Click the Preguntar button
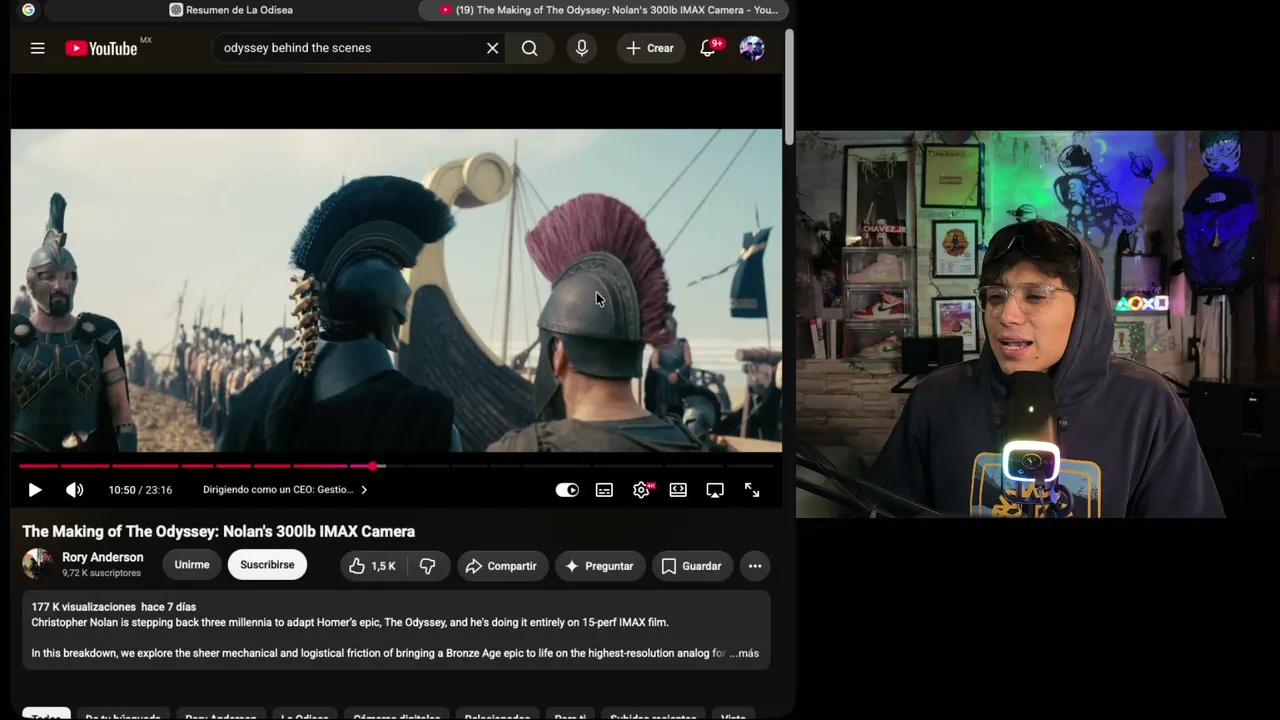The width and height of the screenshot is (1280, 720). pos(600,566)
